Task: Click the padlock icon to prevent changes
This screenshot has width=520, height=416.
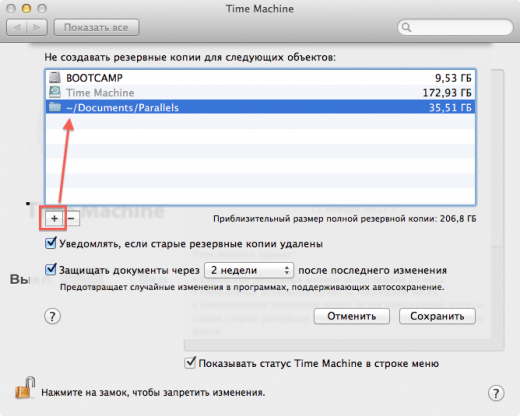Action: pyautogui.click(x=25, y=388)
